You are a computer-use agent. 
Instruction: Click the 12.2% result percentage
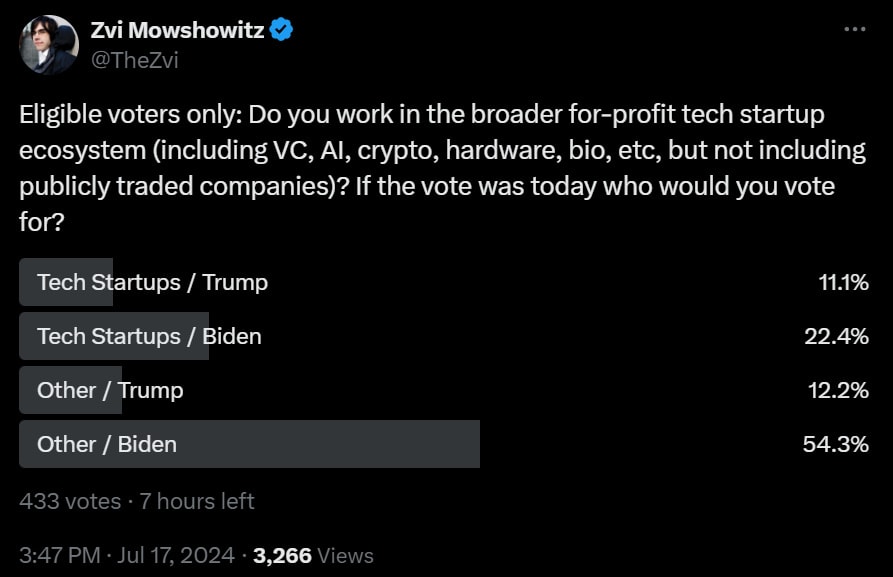coord(838,390)
